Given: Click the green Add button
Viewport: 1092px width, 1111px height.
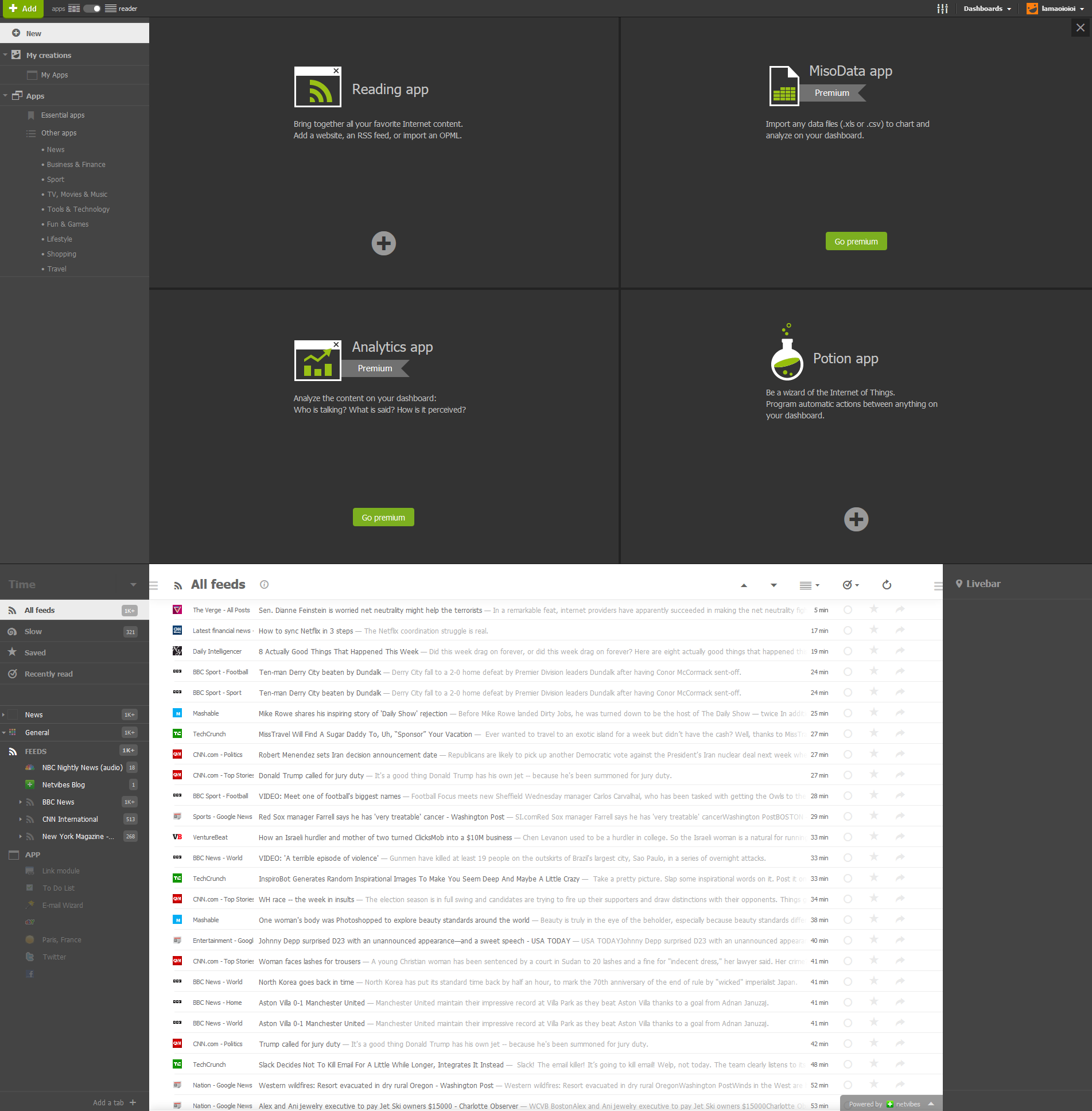Looking at the screenshot, I should (x=23, y=9).
